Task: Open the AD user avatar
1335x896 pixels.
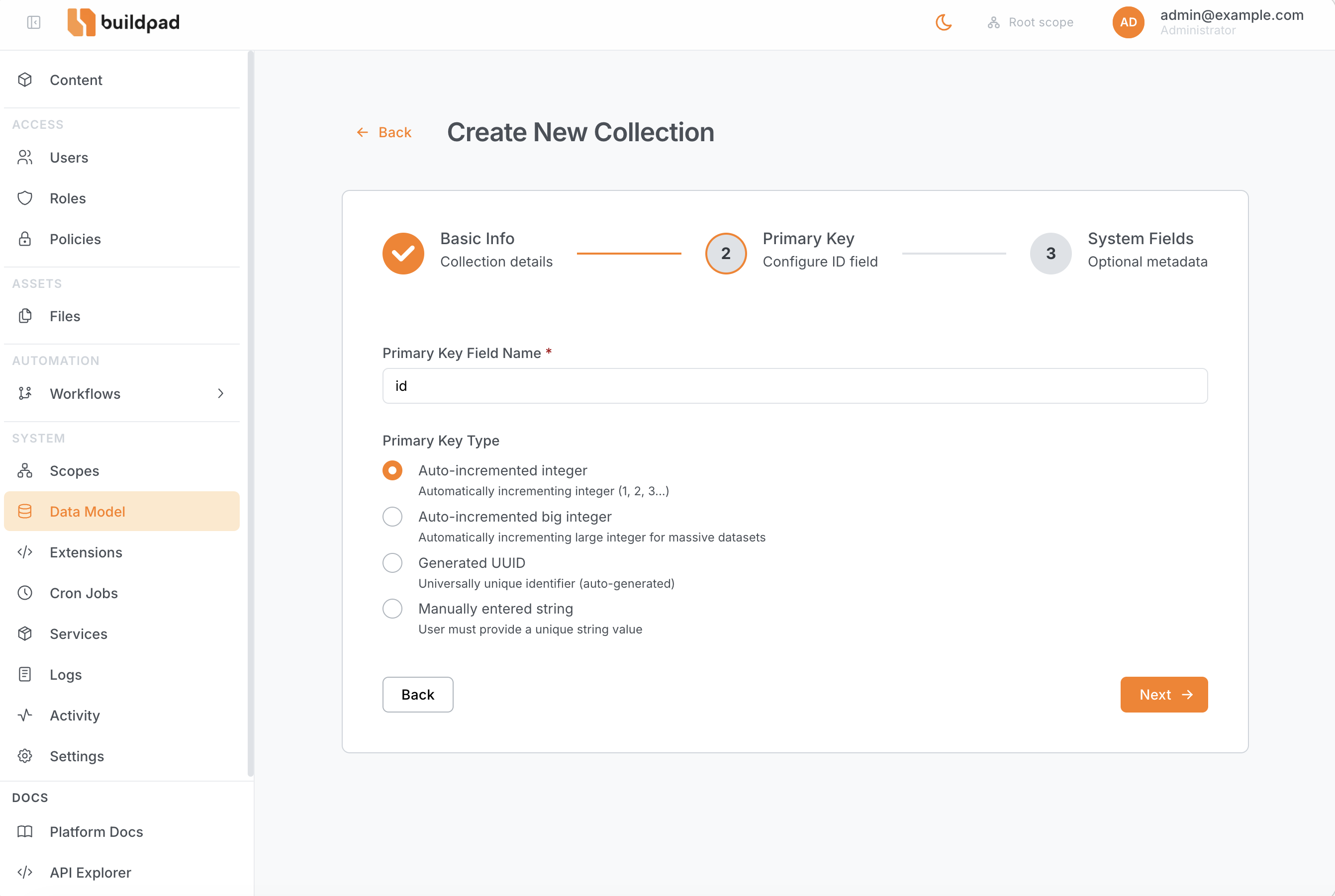Action: [x=1128, y=22]
